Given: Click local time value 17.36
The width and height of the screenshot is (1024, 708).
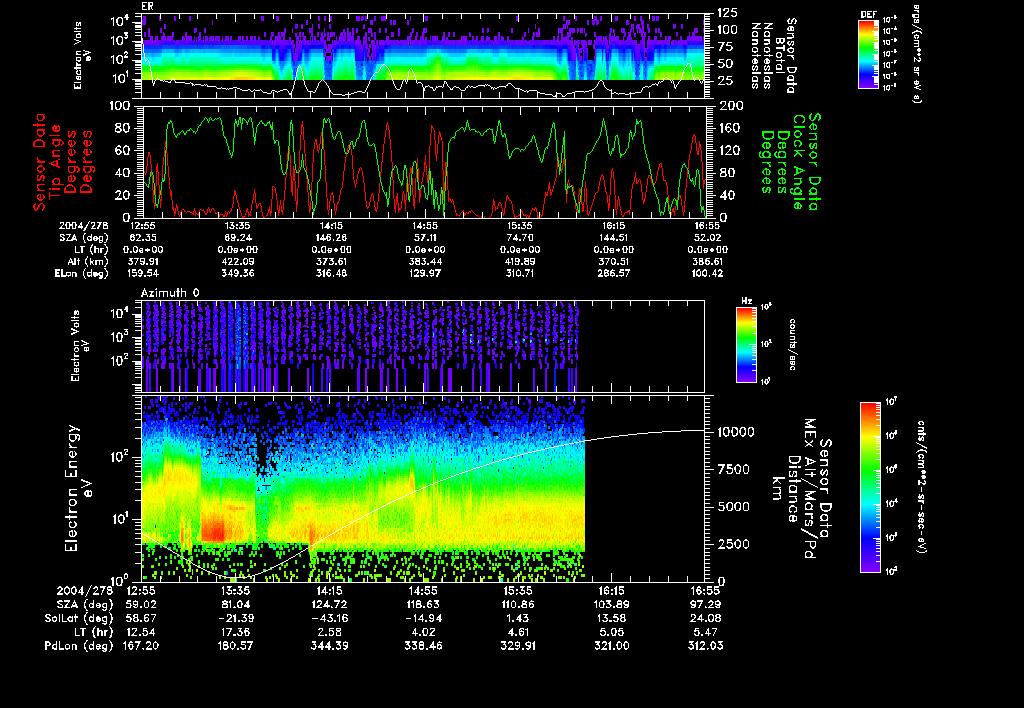Looking at the screenshot, I should pos(234,632).
